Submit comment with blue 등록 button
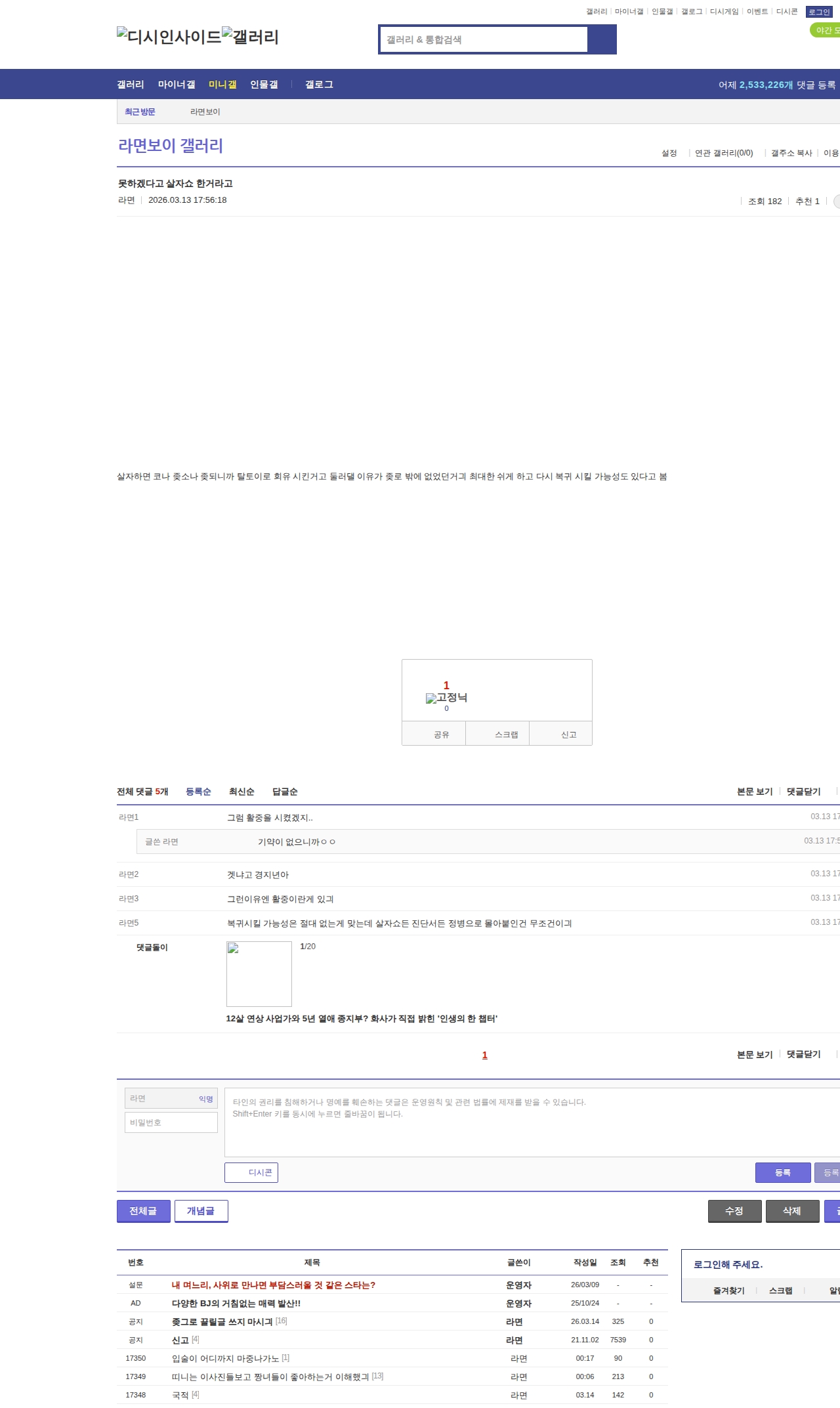Image resolution: width=840 pixels, height=1408 pixels. point(782,1172)
